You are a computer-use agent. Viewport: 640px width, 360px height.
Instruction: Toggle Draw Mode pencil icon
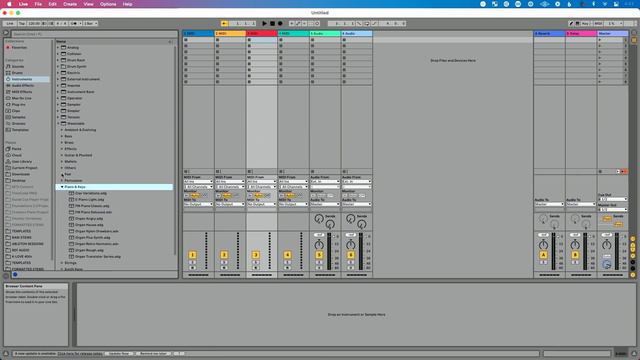tap(571, 24)
